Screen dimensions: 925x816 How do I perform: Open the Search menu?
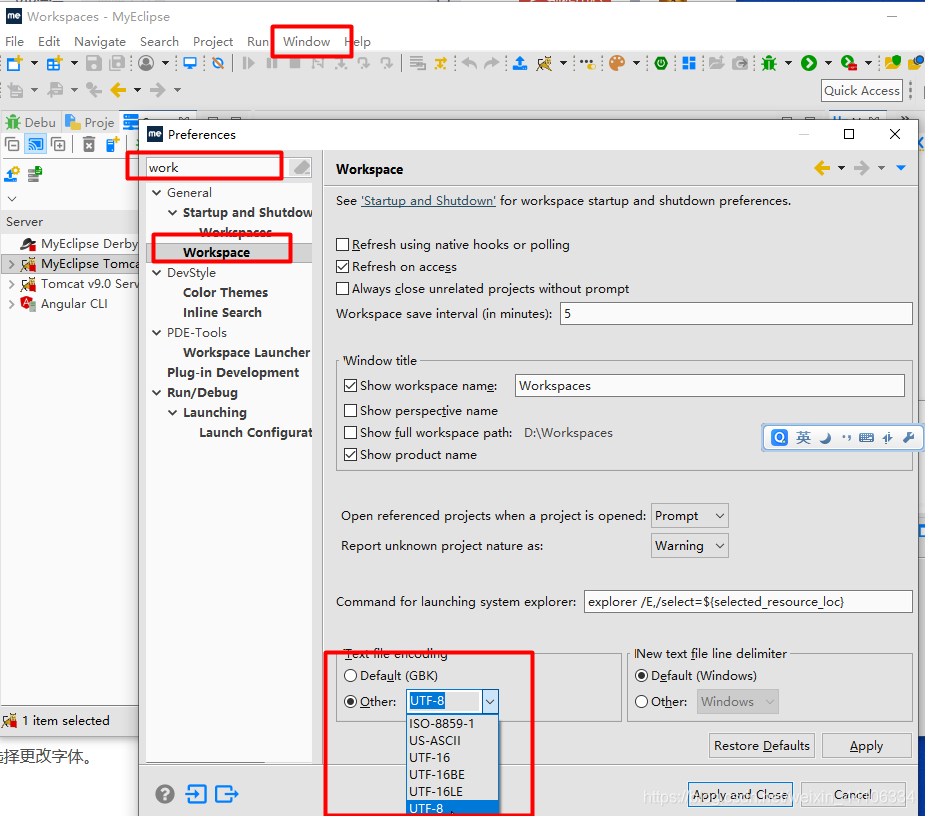click(159, 42)
